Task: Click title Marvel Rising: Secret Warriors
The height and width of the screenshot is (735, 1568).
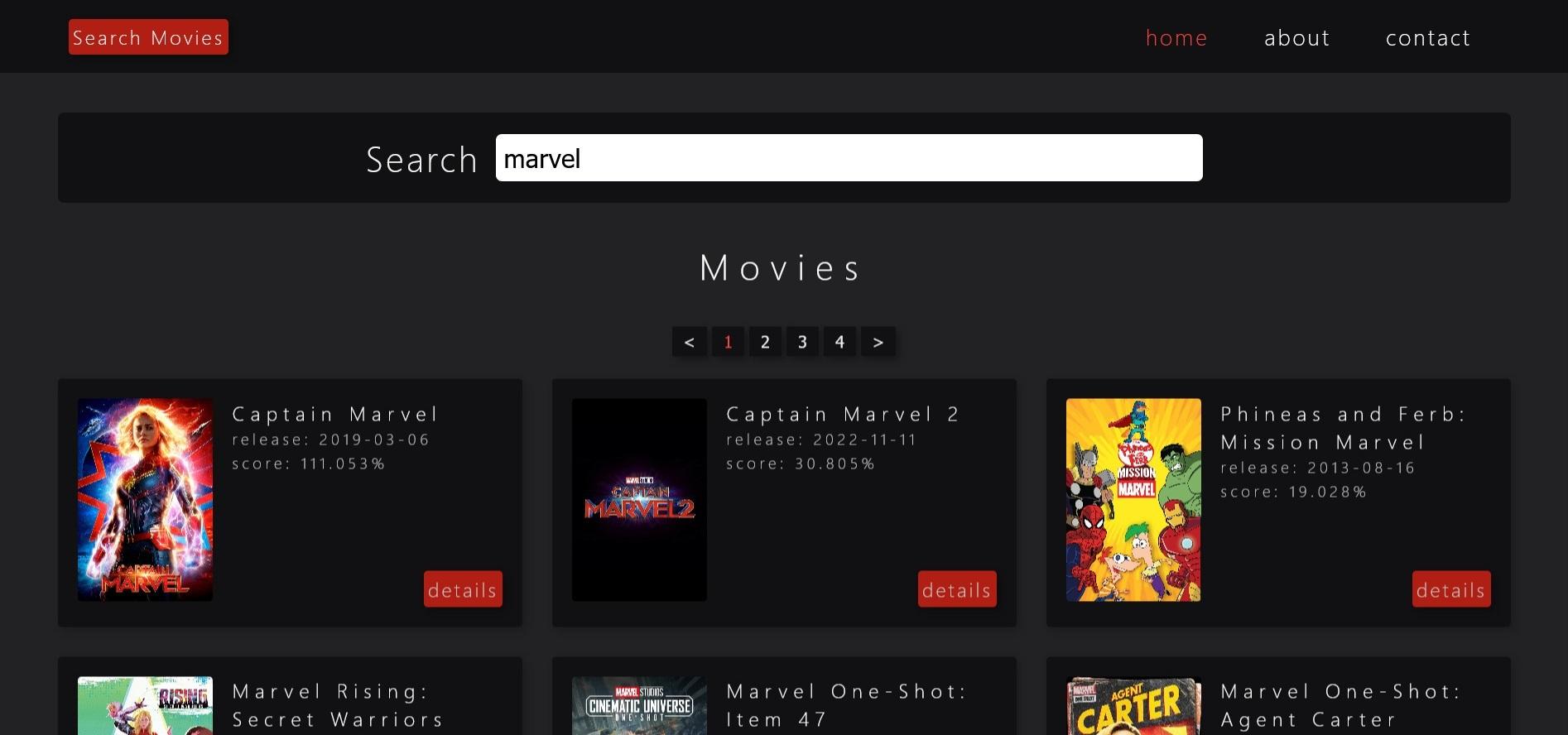Action: 338,705
